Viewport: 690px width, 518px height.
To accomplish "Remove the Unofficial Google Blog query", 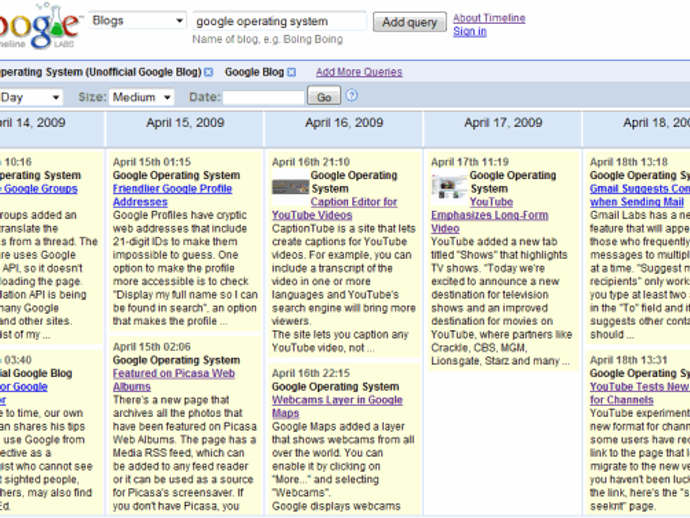I will coord(209,72).
